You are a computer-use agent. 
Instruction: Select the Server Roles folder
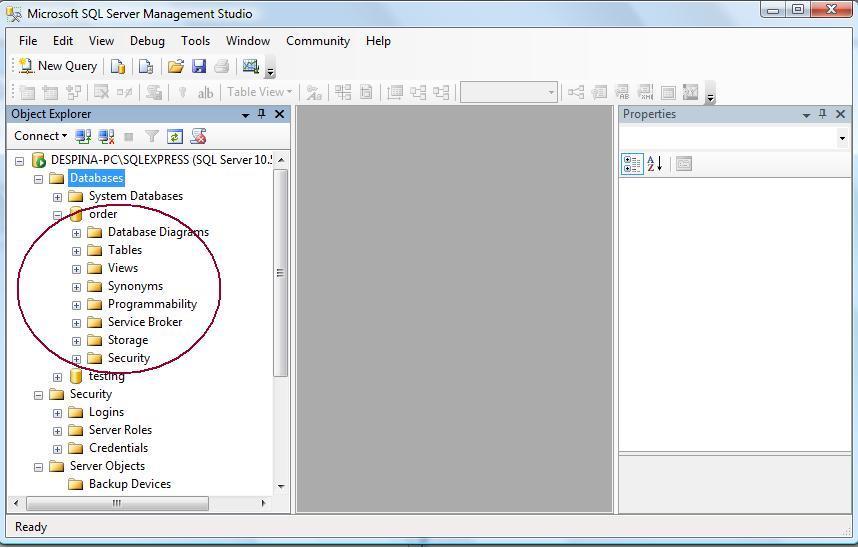point(120,430)
